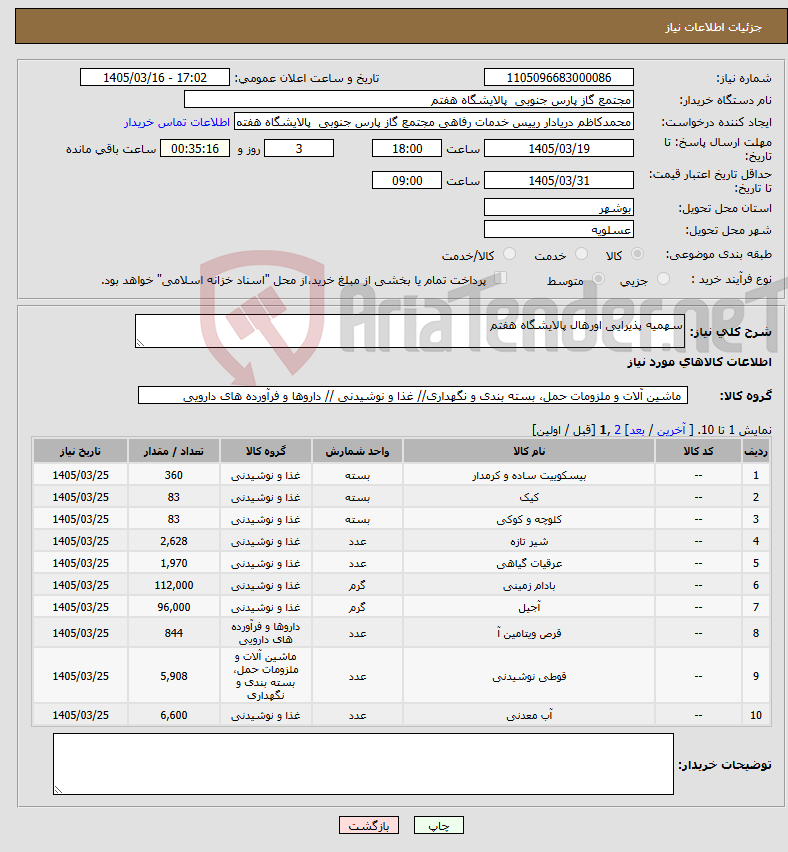Image resolution: width=788 pixels, height=852 pixels.
Task: Select the آجیل item
Action: 529,607
